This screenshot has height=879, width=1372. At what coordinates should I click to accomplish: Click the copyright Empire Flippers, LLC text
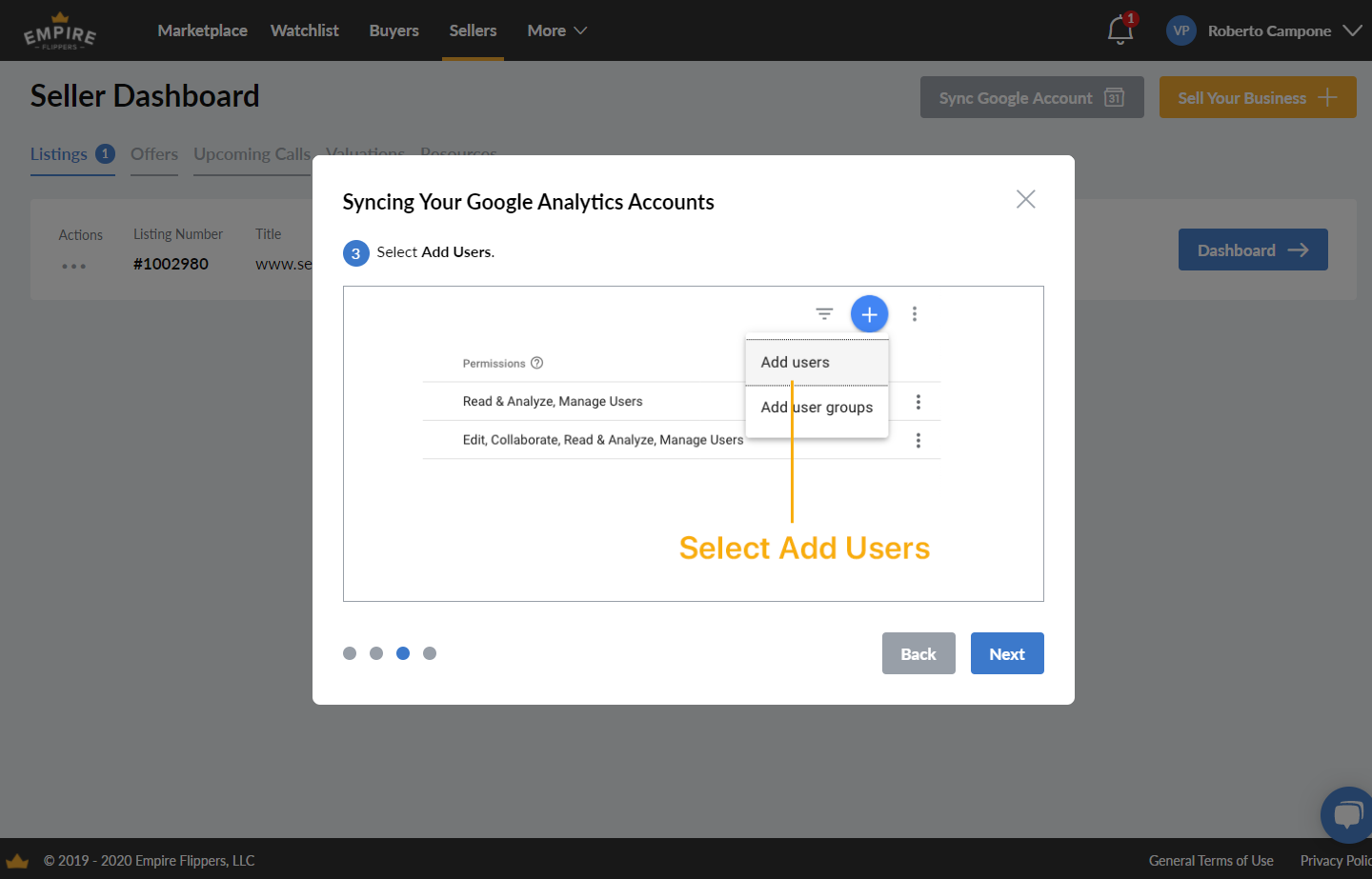coord(150,861)
